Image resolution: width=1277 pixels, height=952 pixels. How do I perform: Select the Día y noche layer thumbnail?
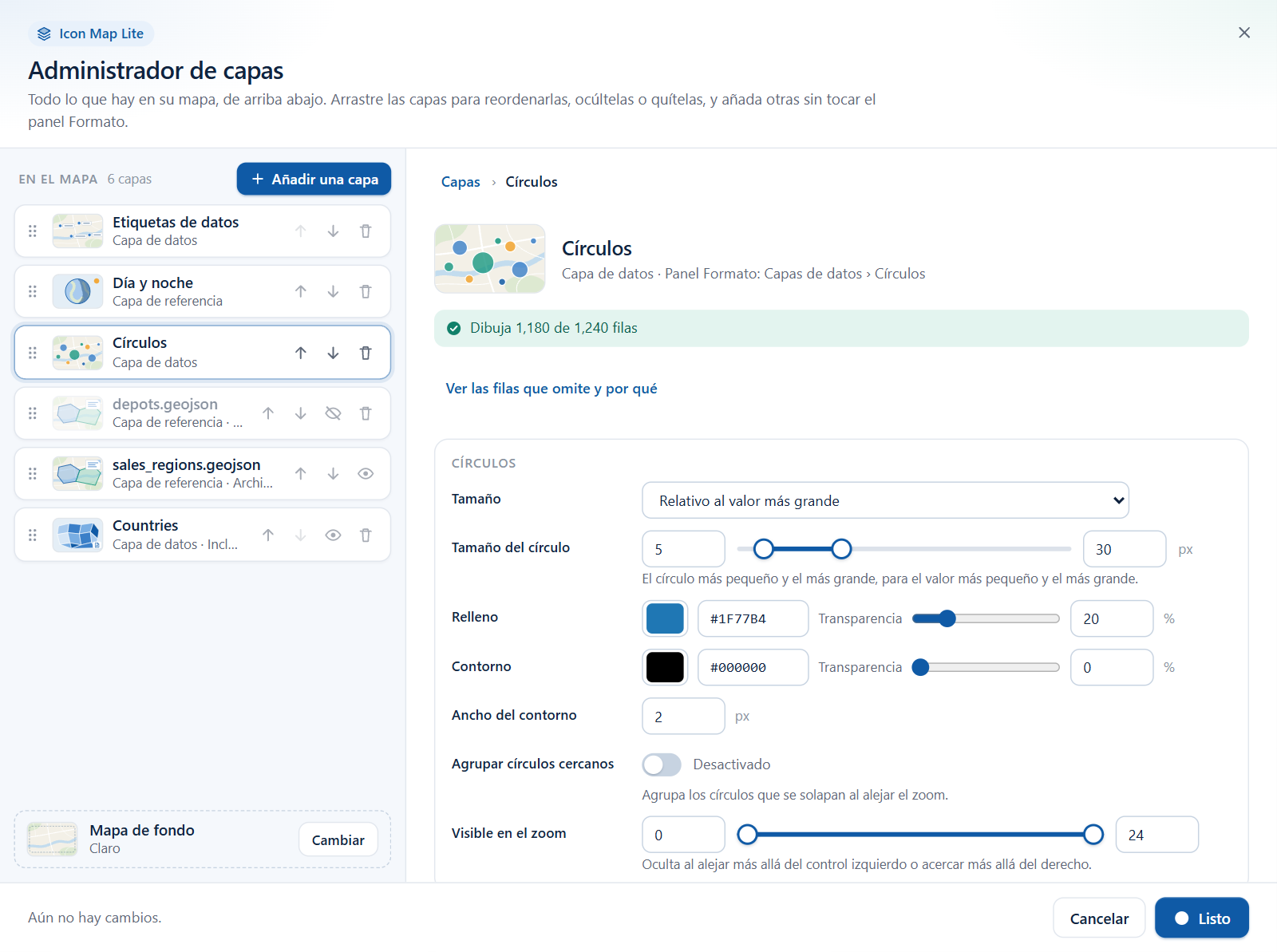point(77,292)
